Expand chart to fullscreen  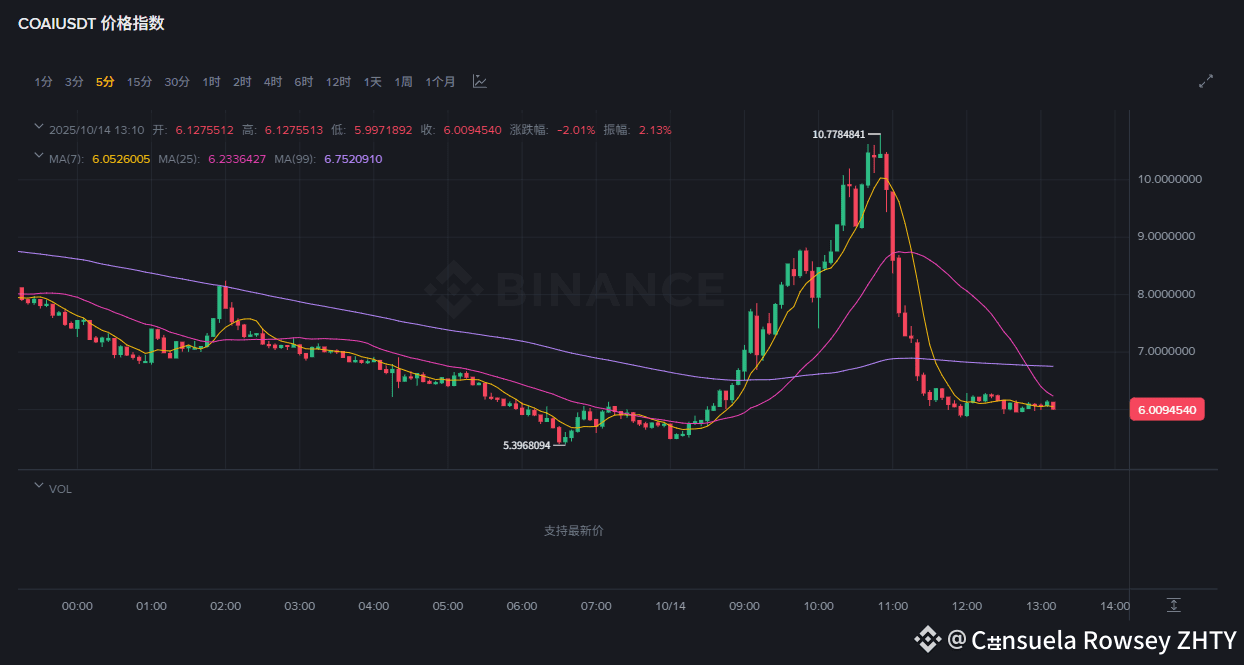point(1206,82)
